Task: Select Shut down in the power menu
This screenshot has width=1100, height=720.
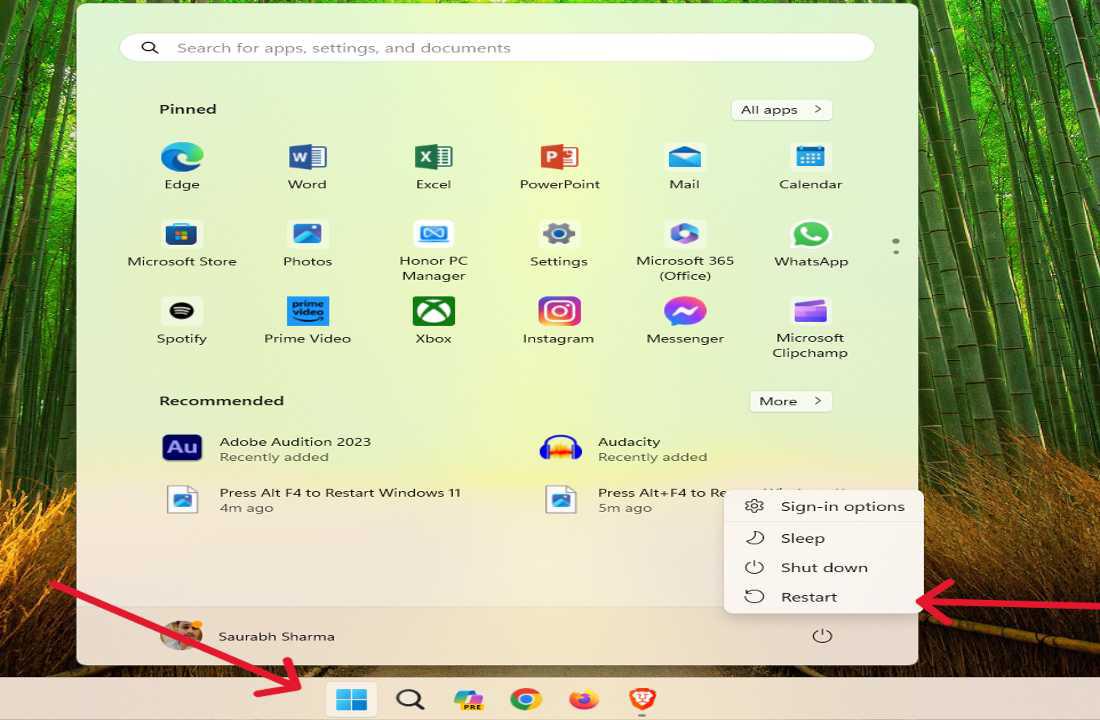Action: coord(824,567)
